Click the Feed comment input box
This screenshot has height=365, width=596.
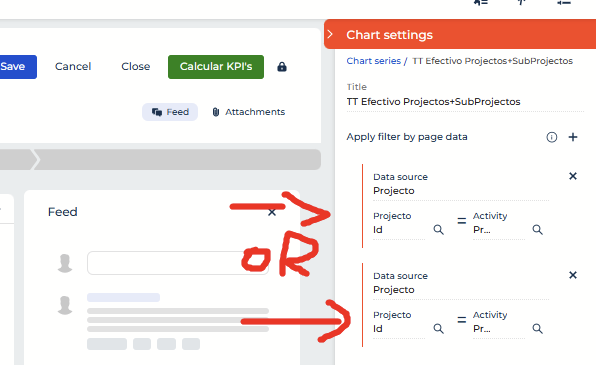(x=178, y=263)
